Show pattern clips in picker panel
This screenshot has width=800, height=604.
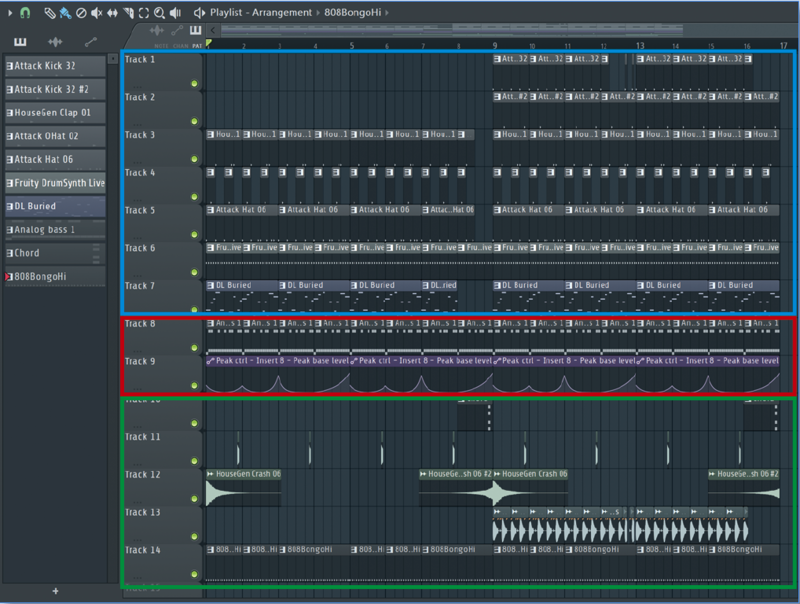(20, 42)
